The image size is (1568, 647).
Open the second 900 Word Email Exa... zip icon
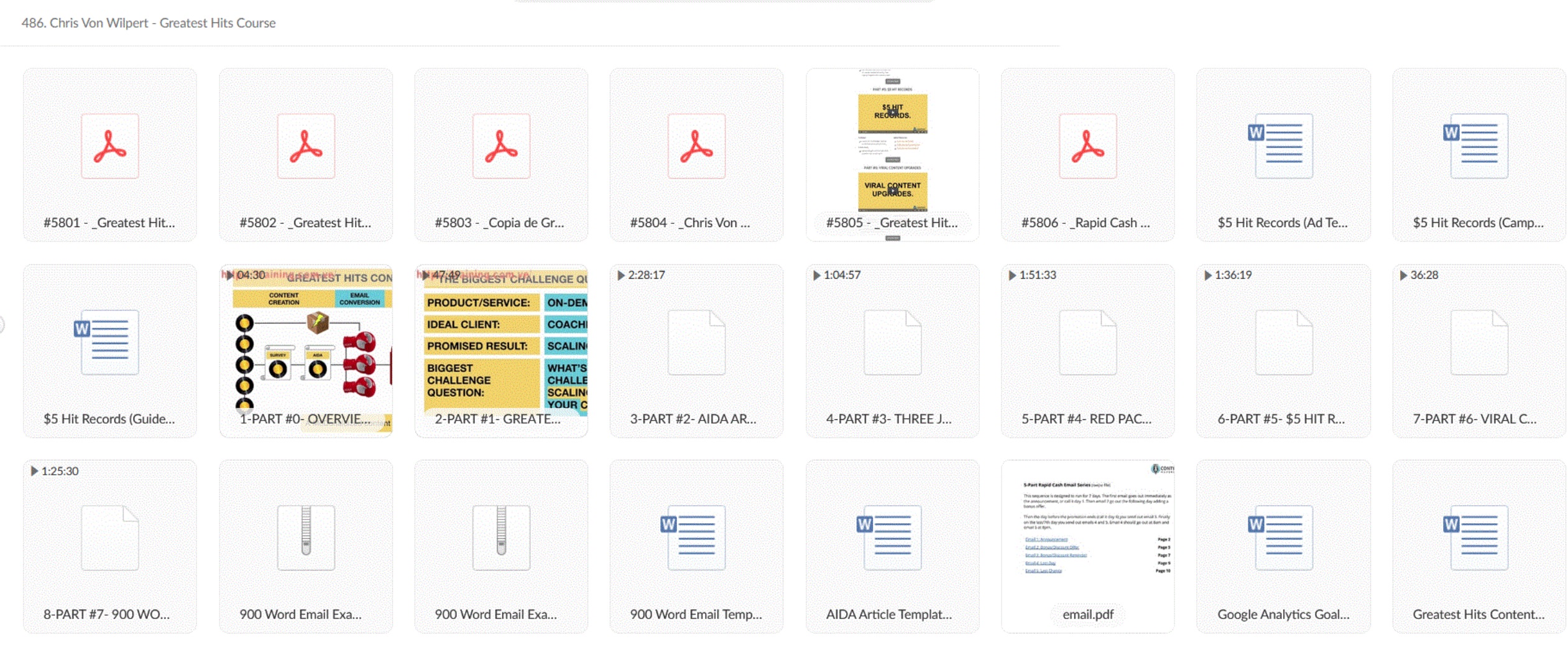tap(500, 538)
